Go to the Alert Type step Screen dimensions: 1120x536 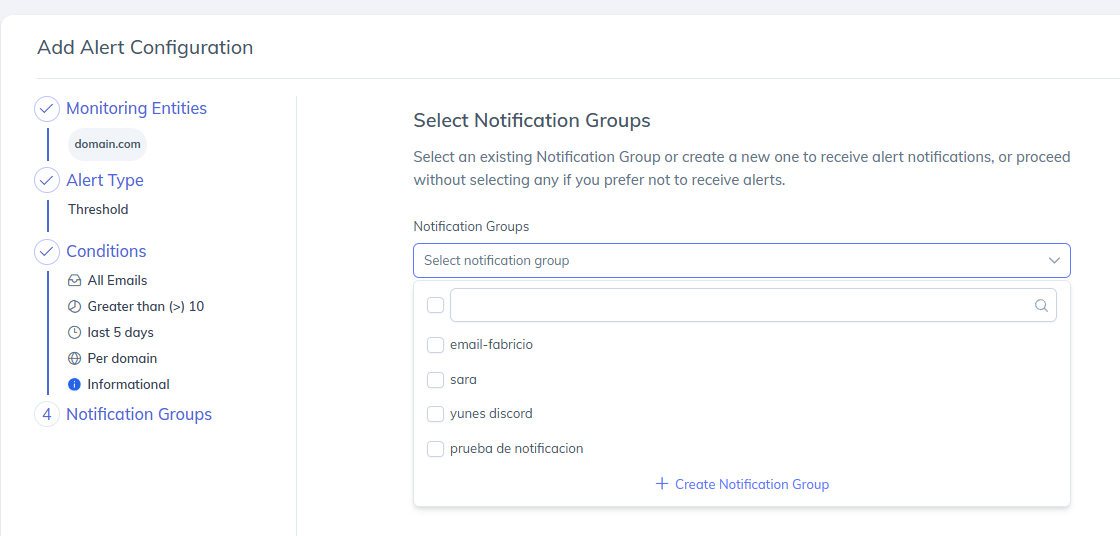[x=105, y=180]
